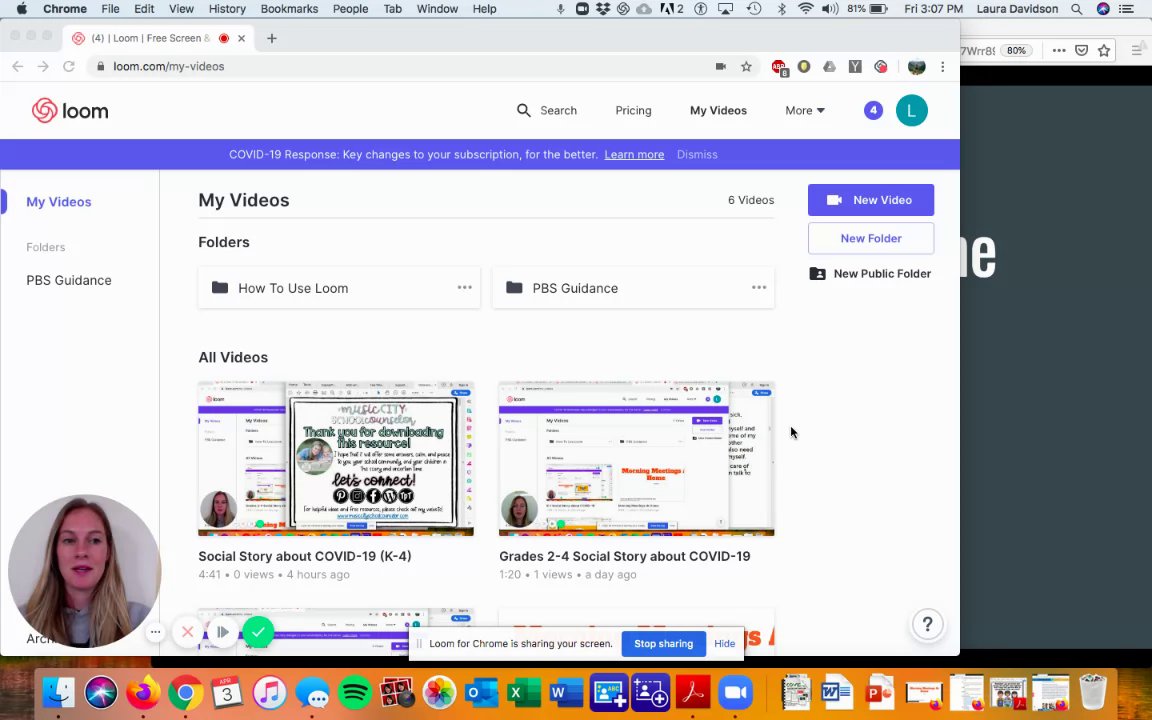The image size is (1152, 720).
Task: Click Social Story about COVID-19 (K-4) title
Action: click(x=304, y=556)
